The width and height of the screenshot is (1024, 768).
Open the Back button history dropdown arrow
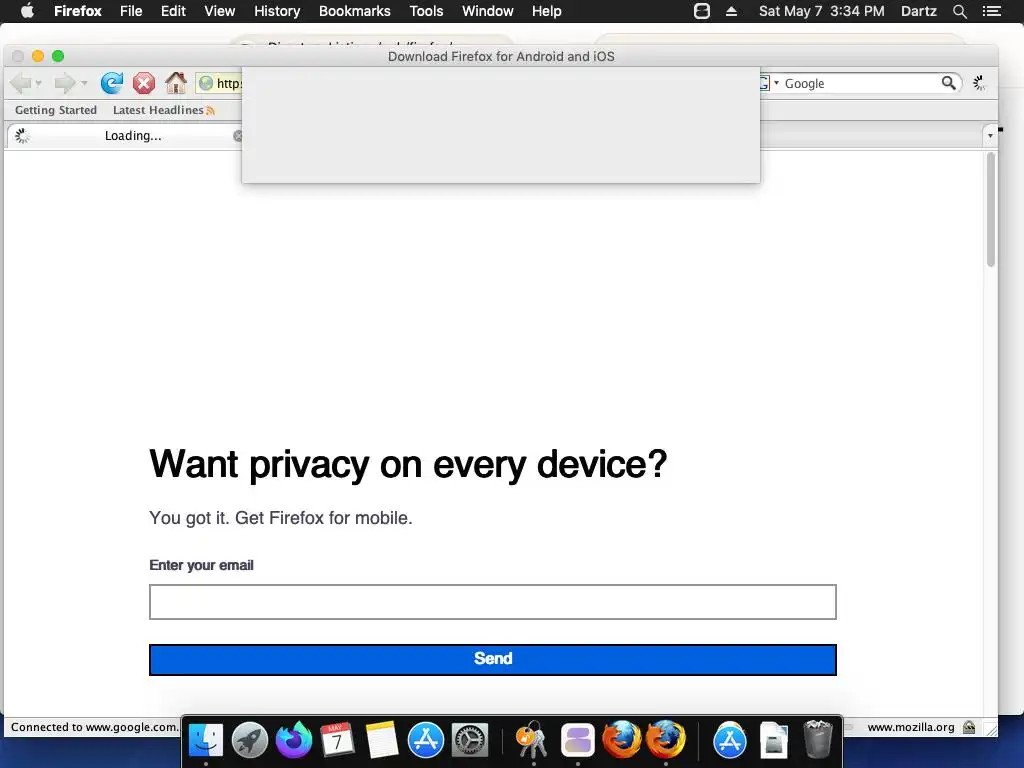[x=39, y=84]
